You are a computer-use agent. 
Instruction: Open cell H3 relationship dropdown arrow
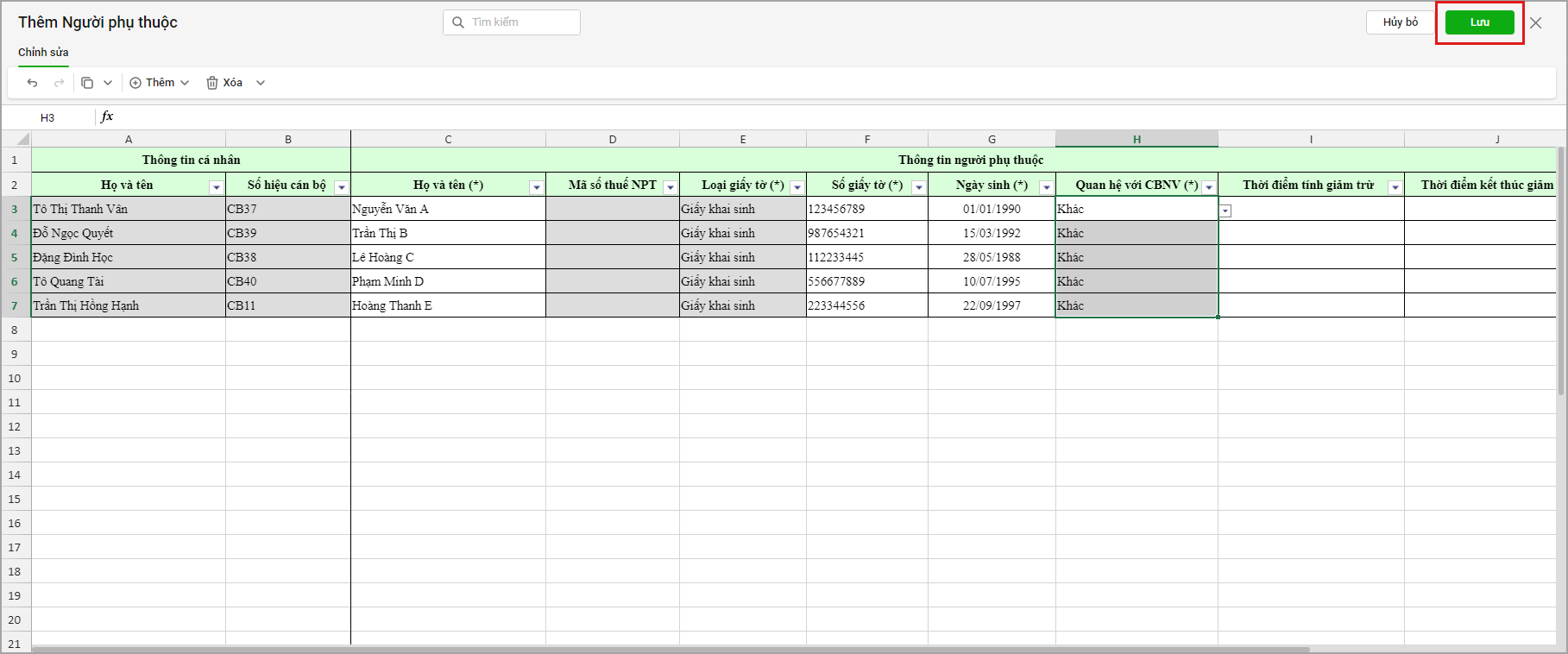(1225, 211)
